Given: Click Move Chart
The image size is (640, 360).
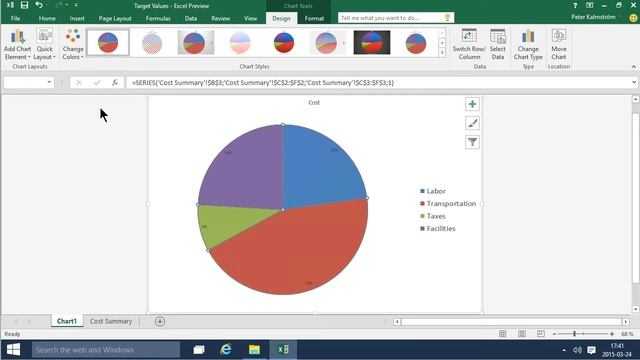Looking at the screenshot, I should (559, 45).
